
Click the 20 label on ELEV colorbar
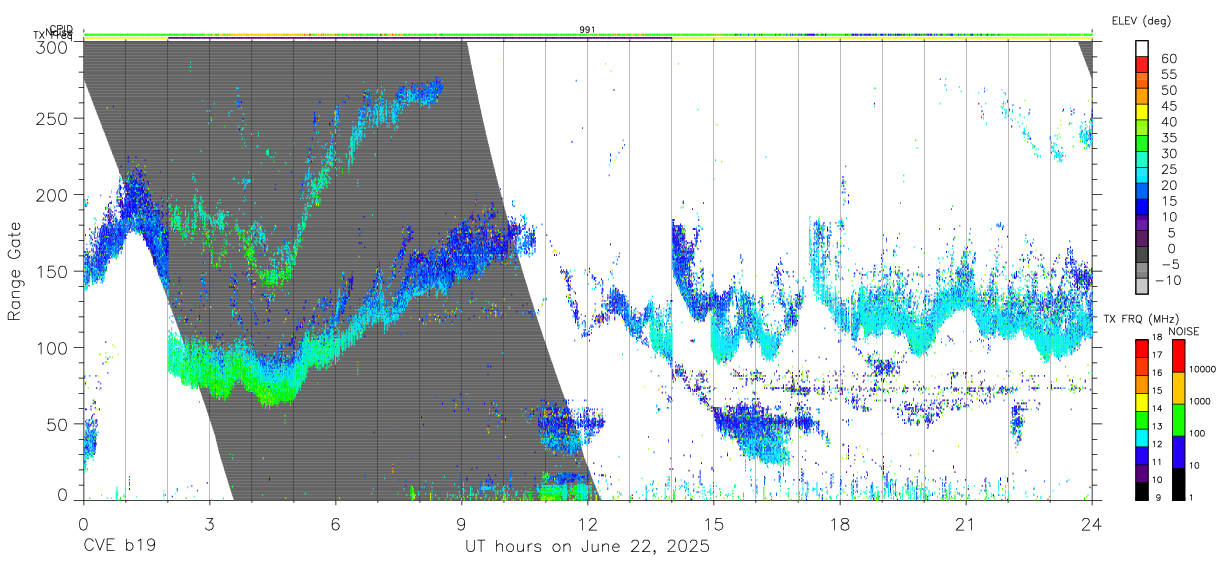click(1168, 185)
